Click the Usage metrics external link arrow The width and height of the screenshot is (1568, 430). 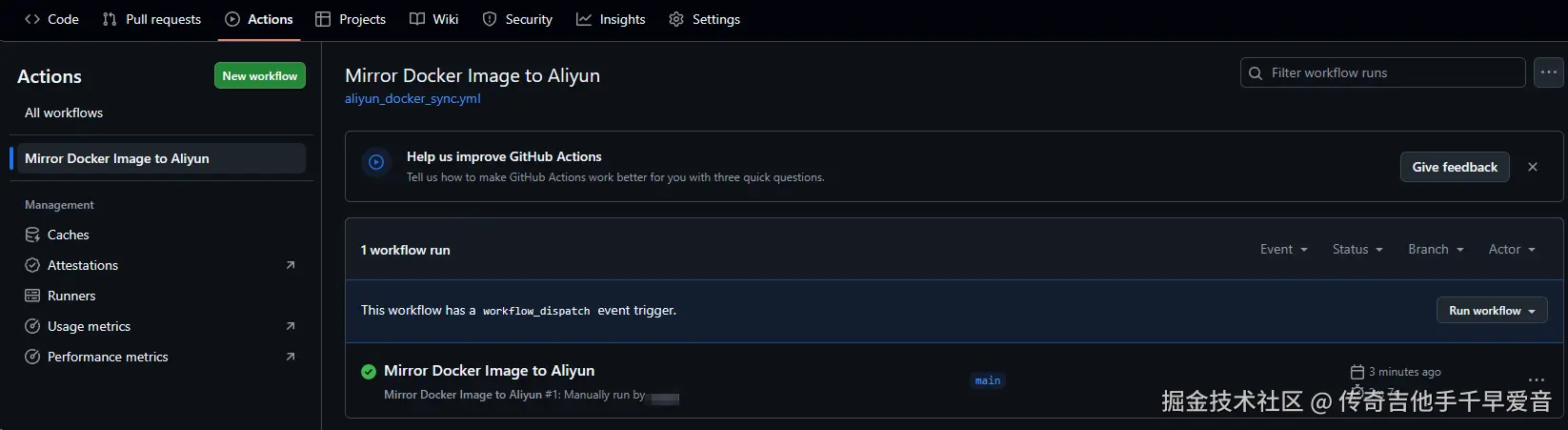(291, 326)
